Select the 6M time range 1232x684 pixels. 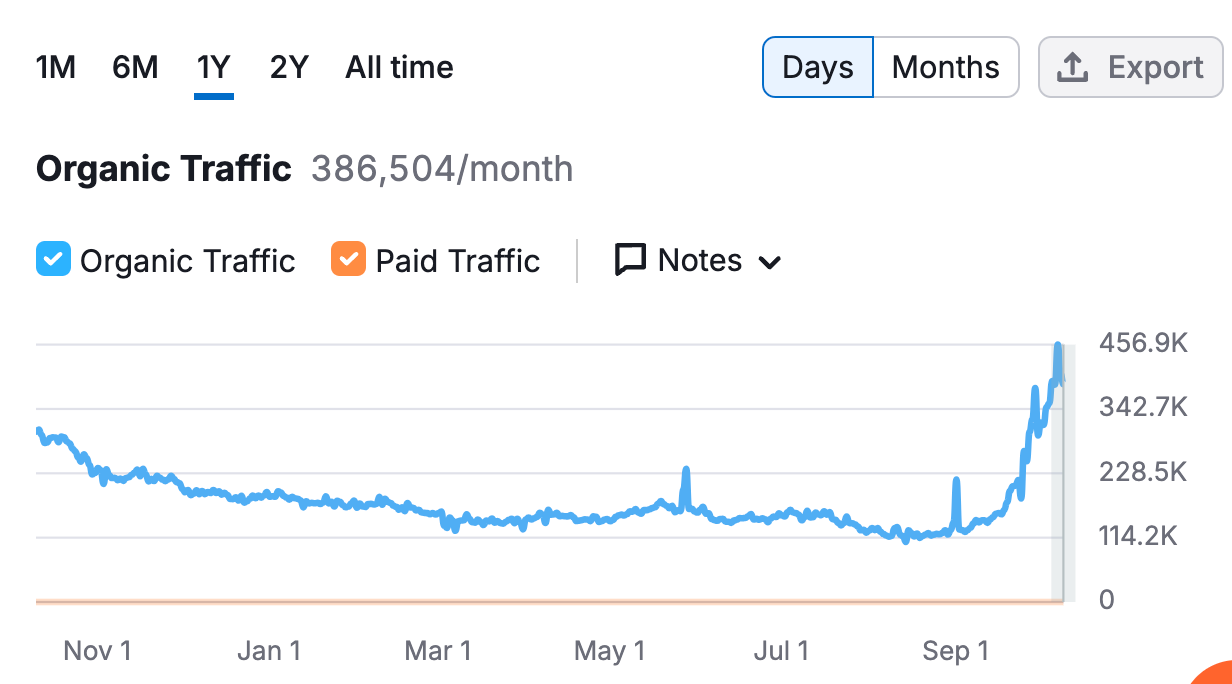click(135, 68)
